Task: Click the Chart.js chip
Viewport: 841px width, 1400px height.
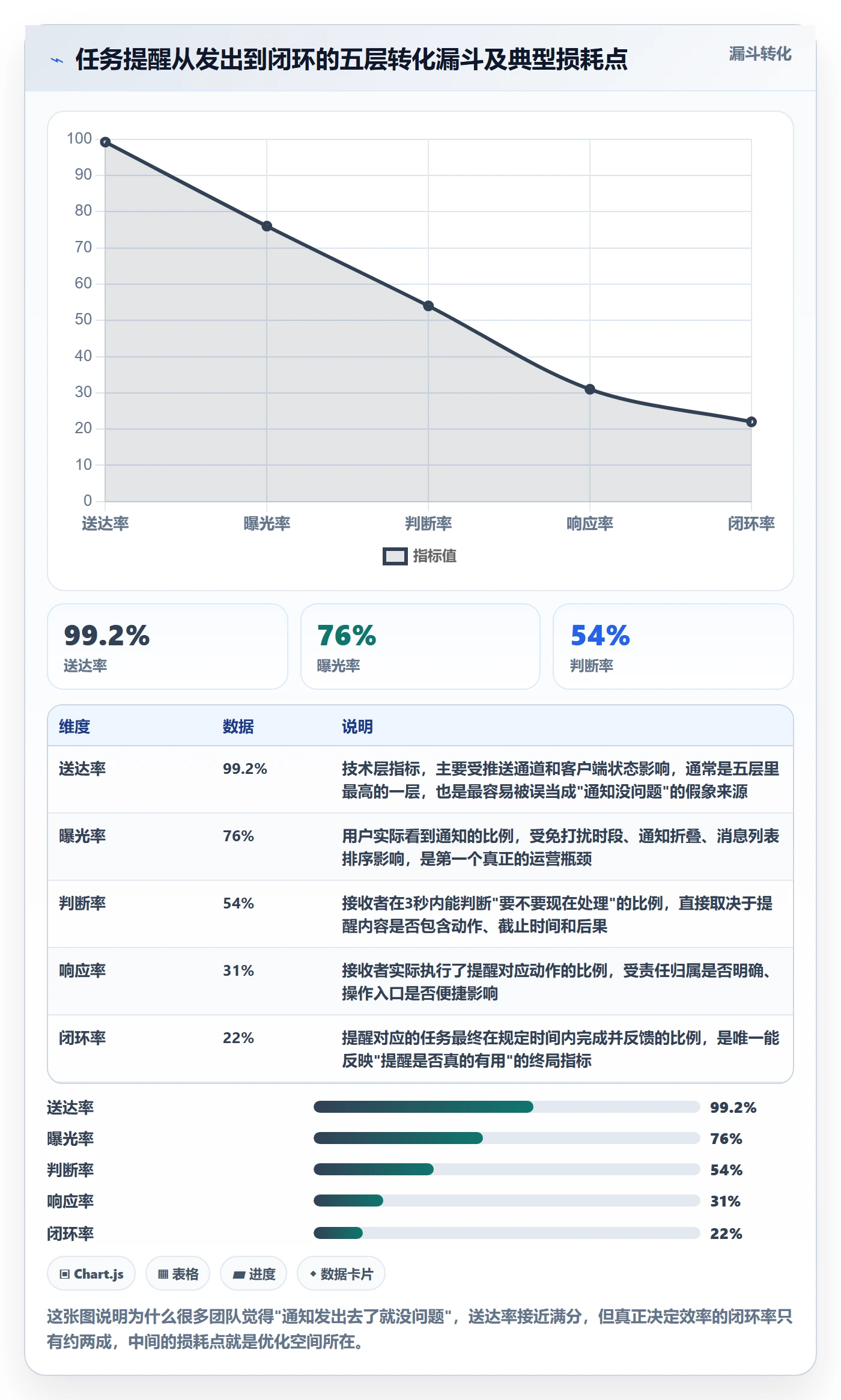Action: (x=91, y=1274)
